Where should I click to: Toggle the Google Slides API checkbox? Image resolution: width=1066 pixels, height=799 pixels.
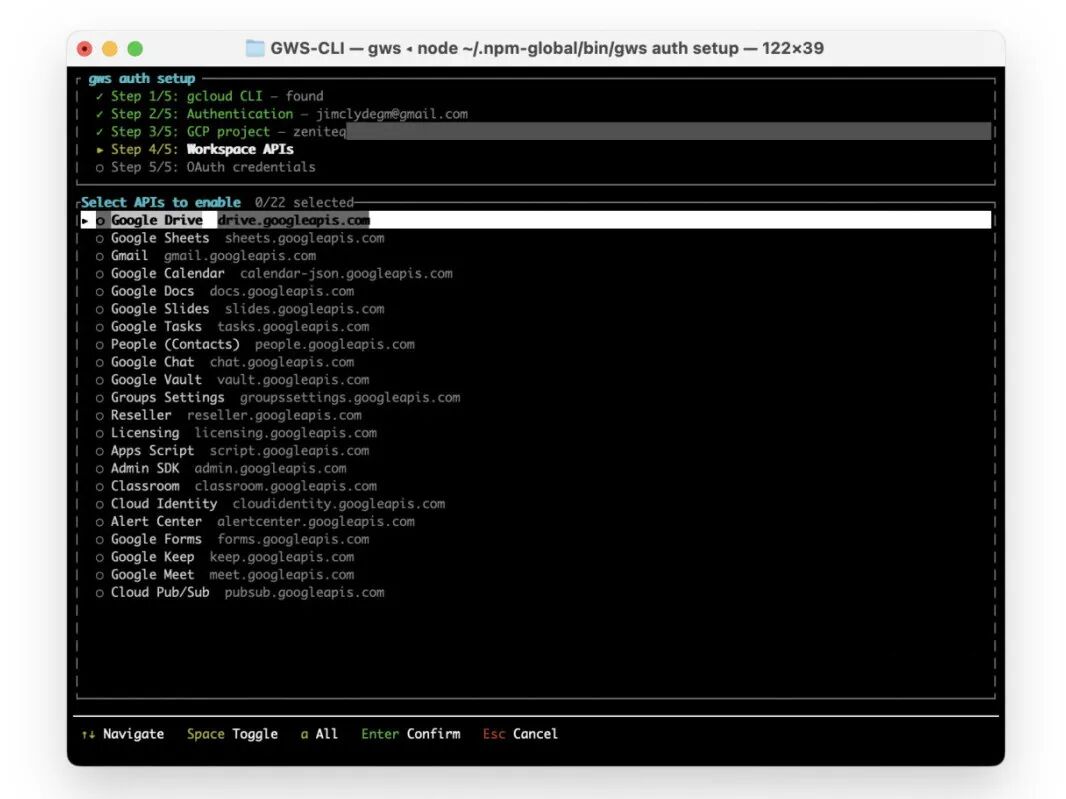click(x=100, y=309)
